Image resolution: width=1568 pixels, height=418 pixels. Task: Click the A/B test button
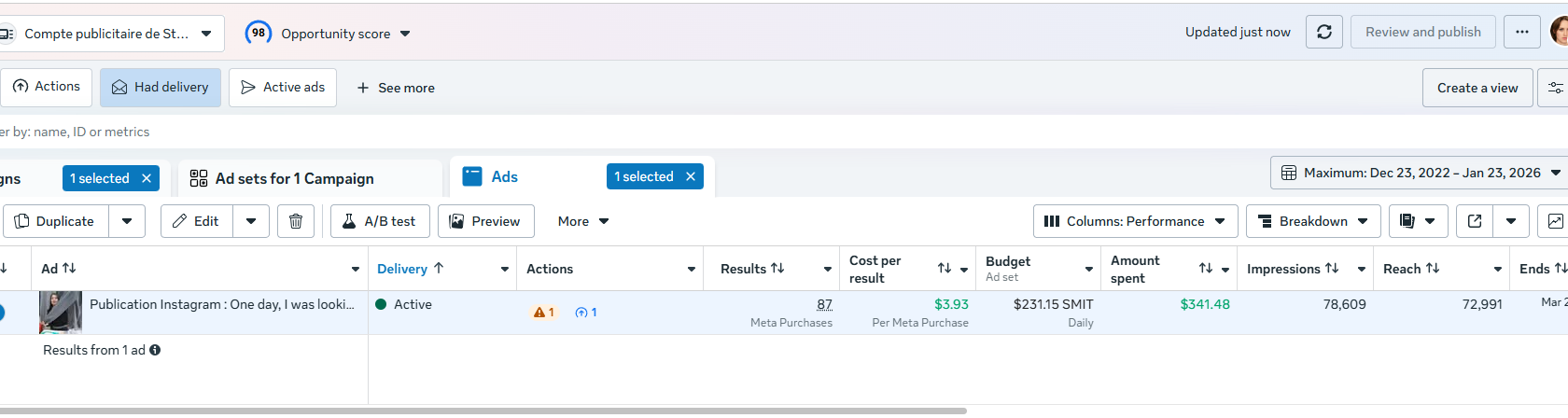pyautogui.click(x=379, y=221)
